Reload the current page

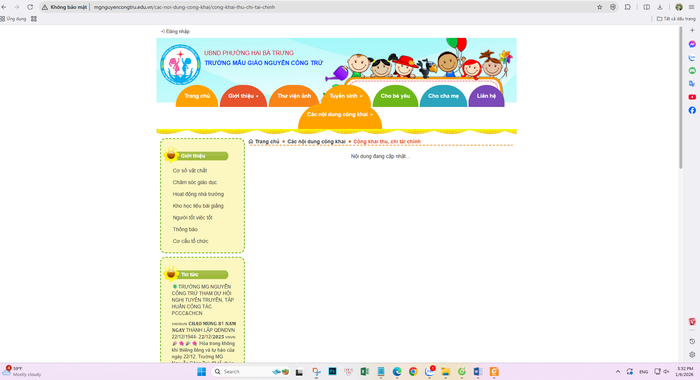(x=30, y=7)
